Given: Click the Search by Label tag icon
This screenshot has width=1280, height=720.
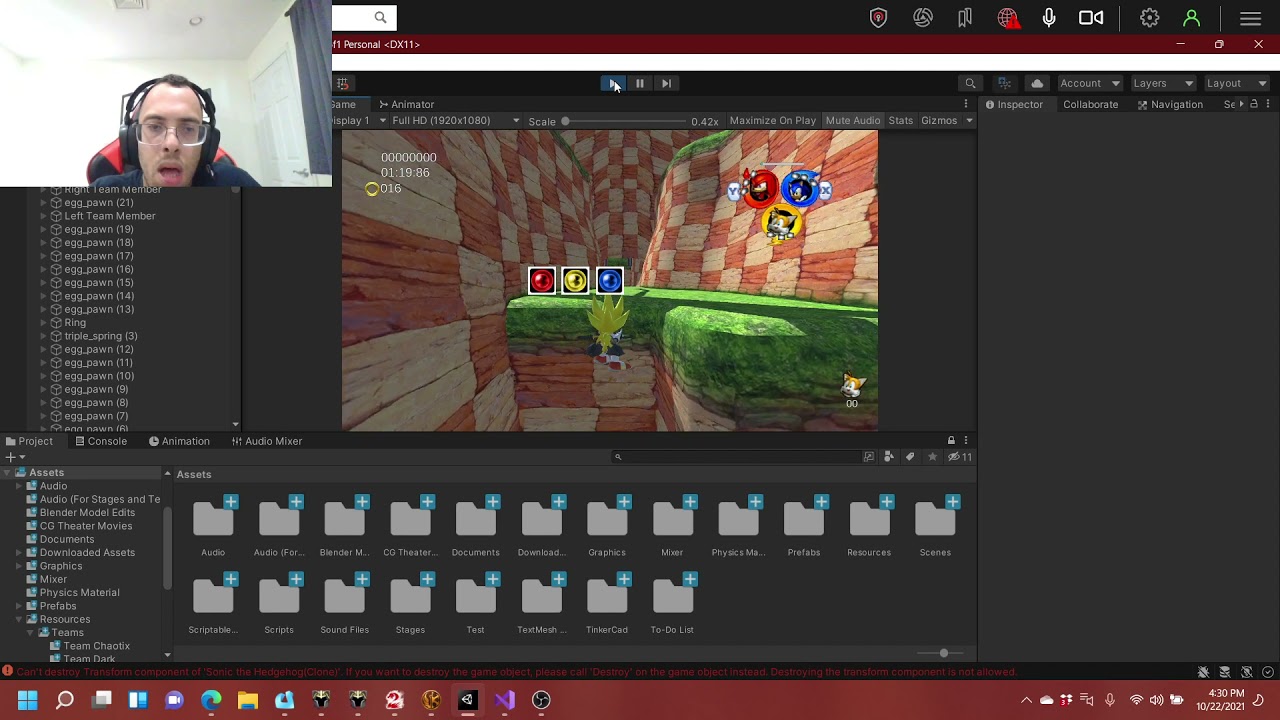Looking at the screenshot, I should coord(910,457).
